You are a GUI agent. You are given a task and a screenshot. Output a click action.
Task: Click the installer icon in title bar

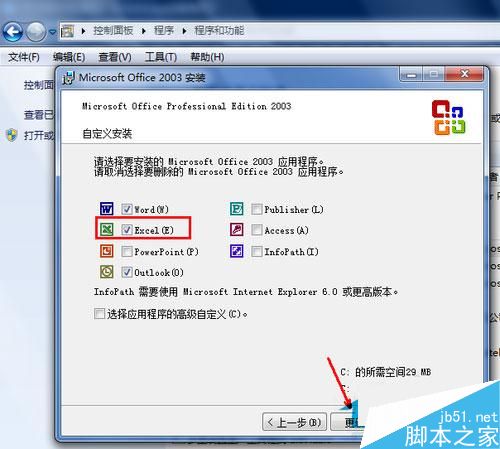[69, 78]
